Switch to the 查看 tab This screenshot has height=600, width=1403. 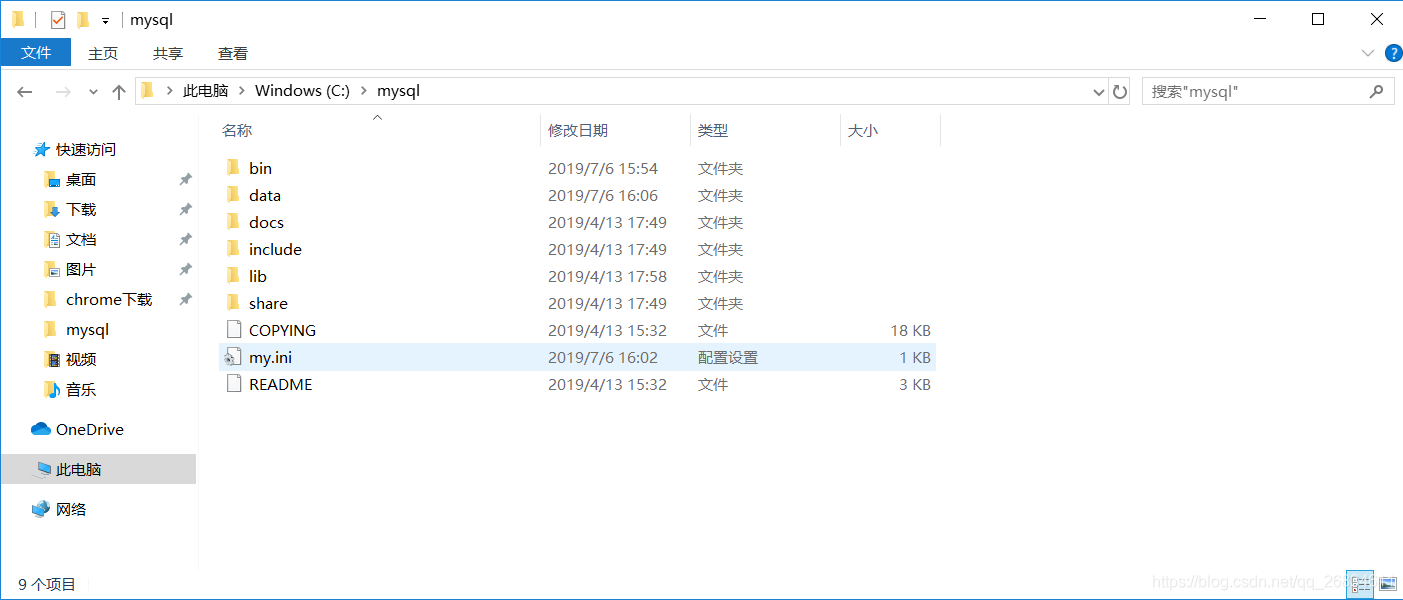(233, 53)
